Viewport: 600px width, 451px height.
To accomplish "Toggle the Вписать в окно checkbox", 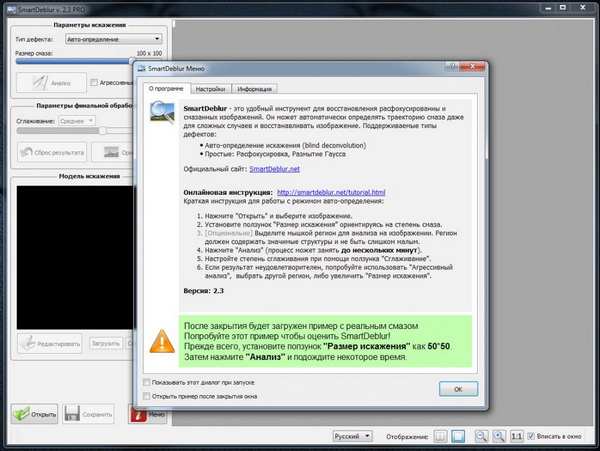I will [x=533, y=437].
